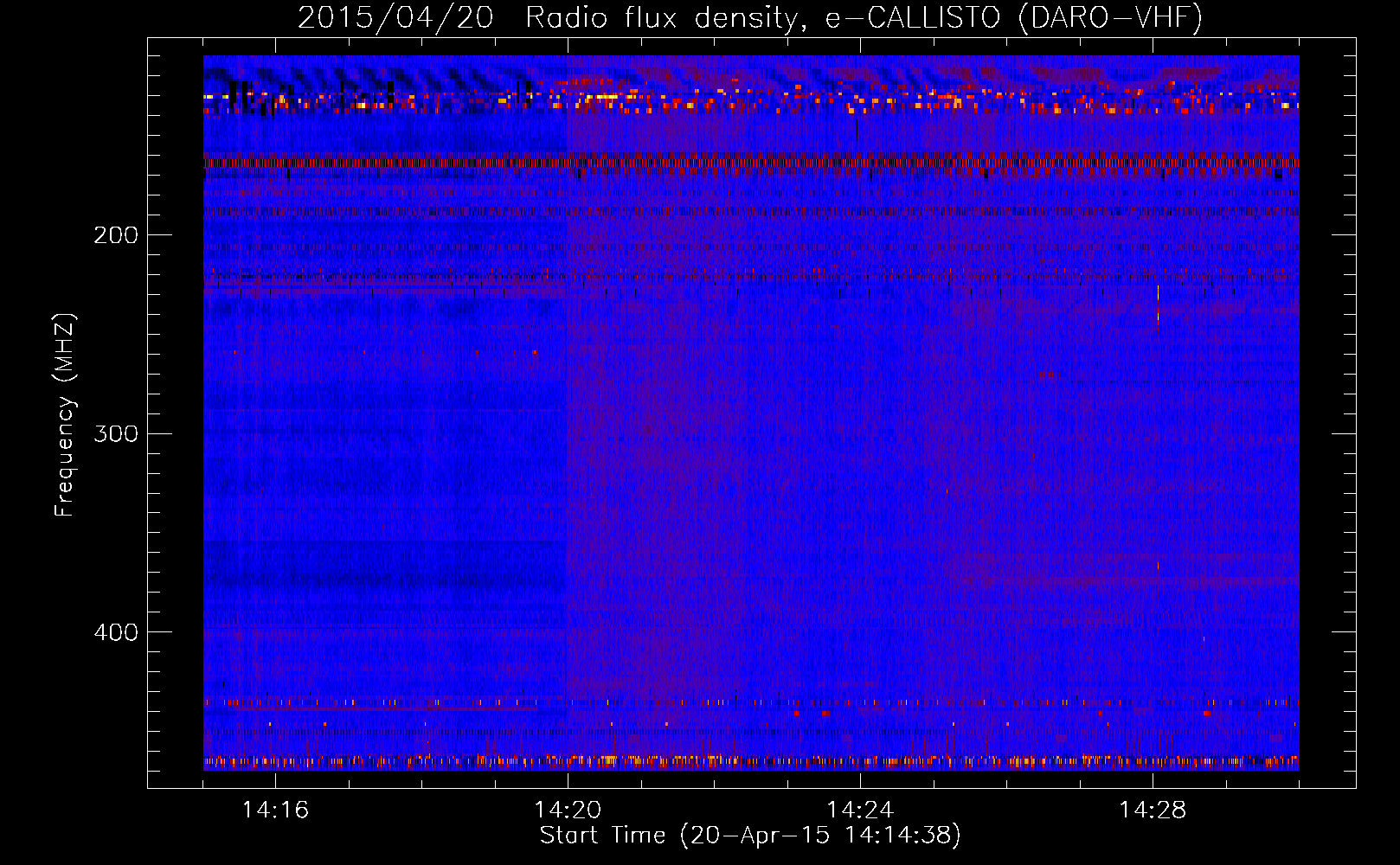1400x865 pixels.
Task: Click the 14:20 time tick label
Action: pyautogui.click(x=568, y=810)
